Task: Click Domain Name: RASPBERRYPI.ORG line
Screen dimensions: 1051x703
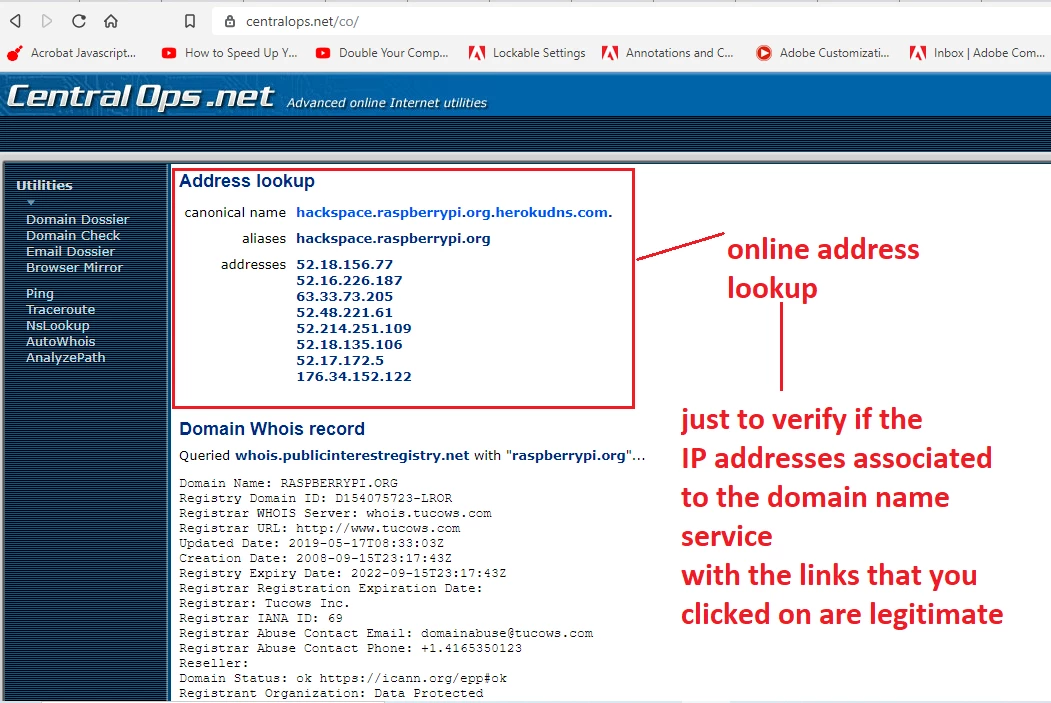Action: tap(288, 483)
